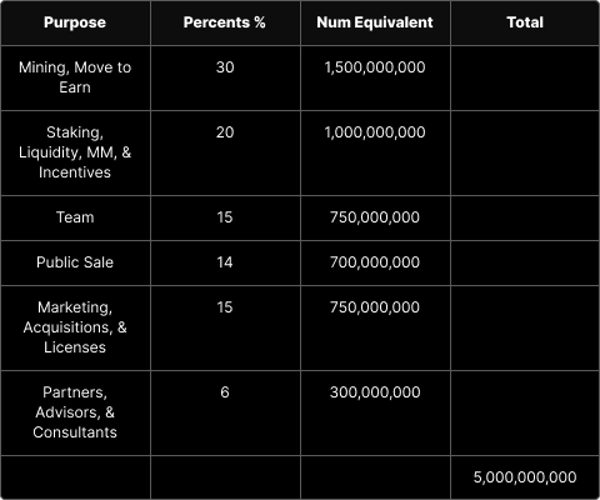
Task: Click the 14 percent value cell
Action: point(225,262)
